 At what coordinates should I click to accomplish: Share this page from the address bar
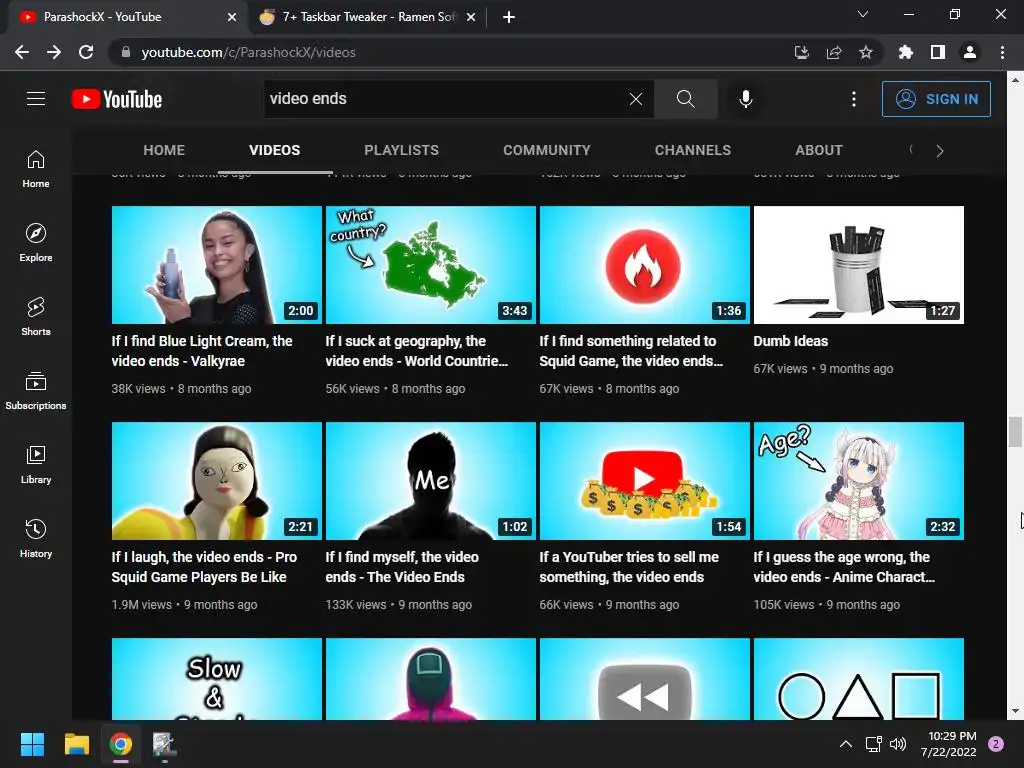tap(834, 52)
